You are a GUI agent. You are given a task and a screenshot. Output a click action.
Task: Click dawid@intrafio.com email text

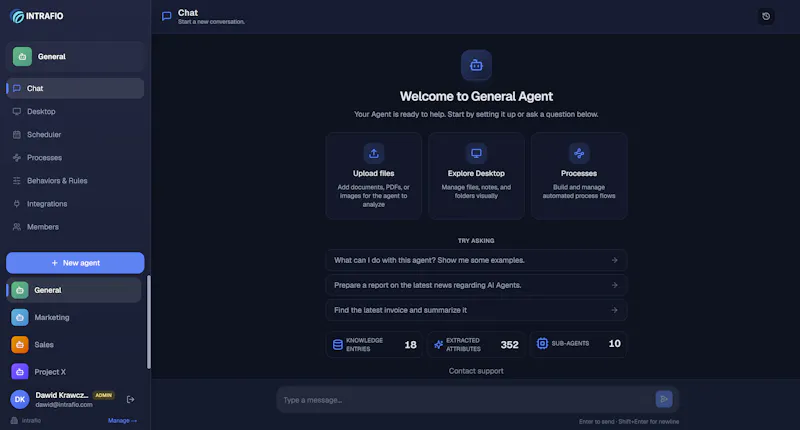tap(64, 404)
